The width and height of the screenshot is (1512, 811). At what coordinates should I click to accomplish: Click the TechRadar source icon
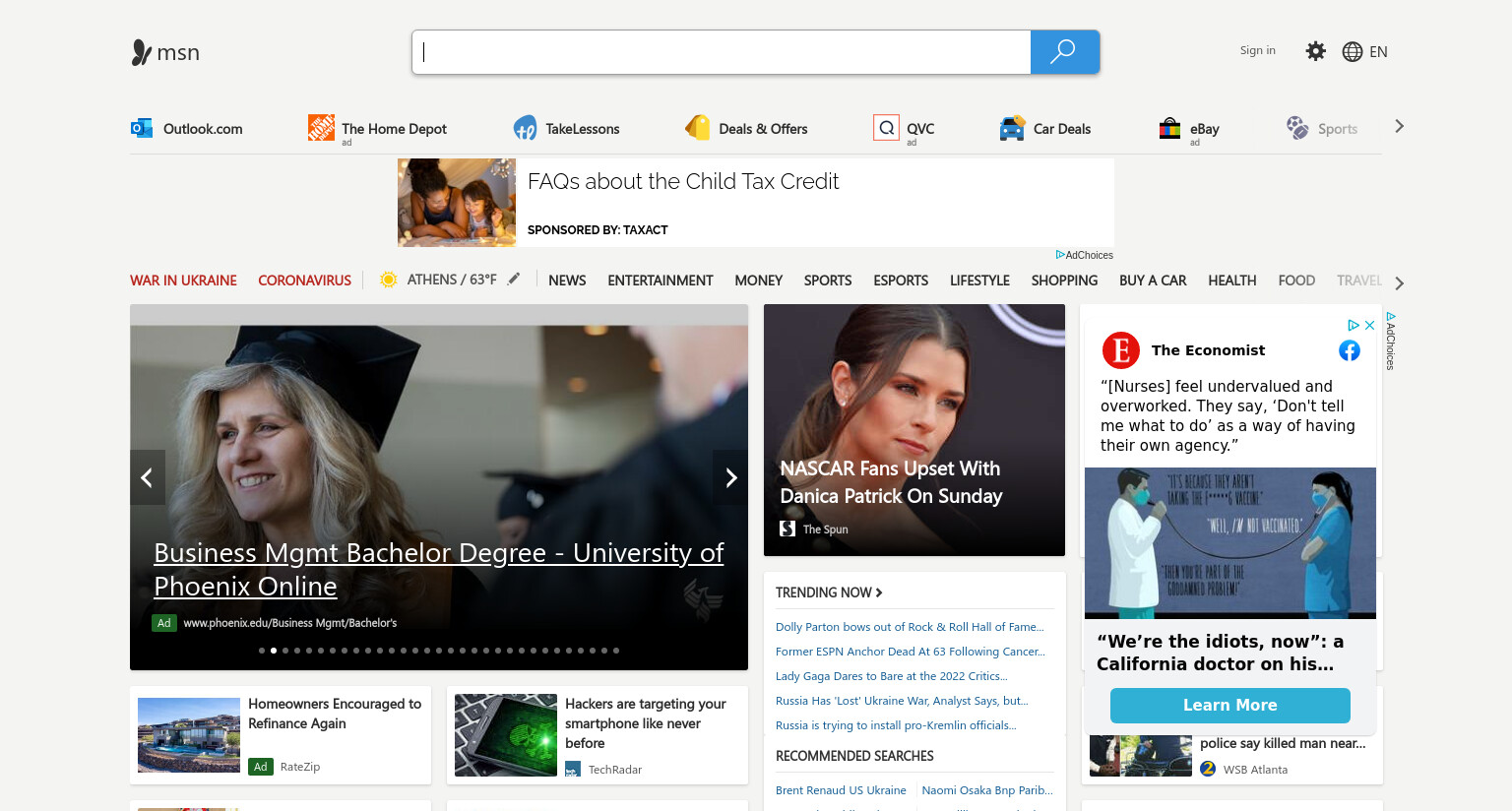pos(573,770)
